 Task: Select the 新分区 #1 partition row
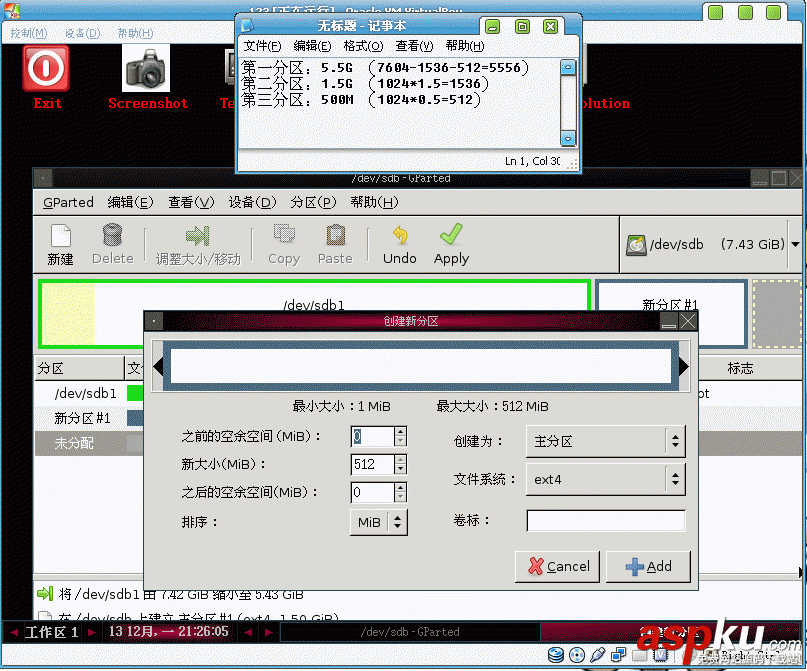89,418
